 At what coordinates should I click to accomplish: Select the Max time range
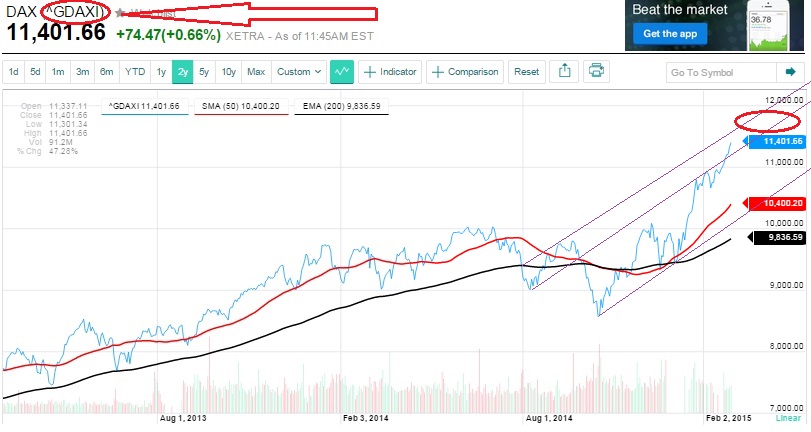pyautogui.click(x=256, y=72)
